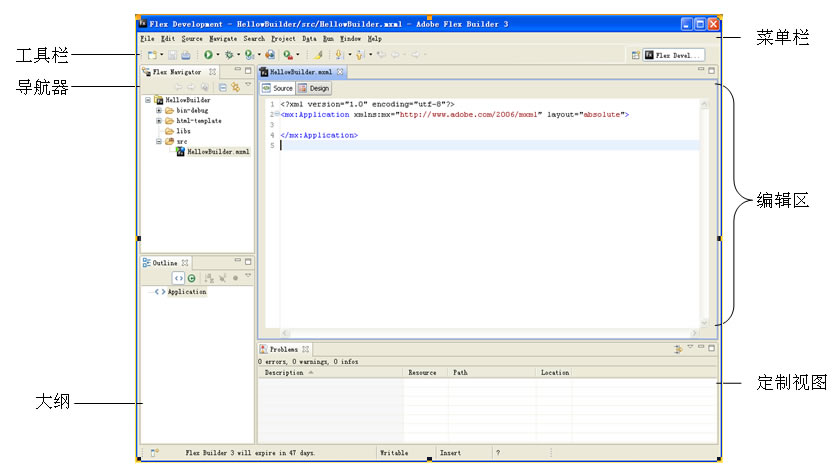Screen dimensions: 833x474
Task: Open the Outline view menu triangle
Action: pos(248,275)
